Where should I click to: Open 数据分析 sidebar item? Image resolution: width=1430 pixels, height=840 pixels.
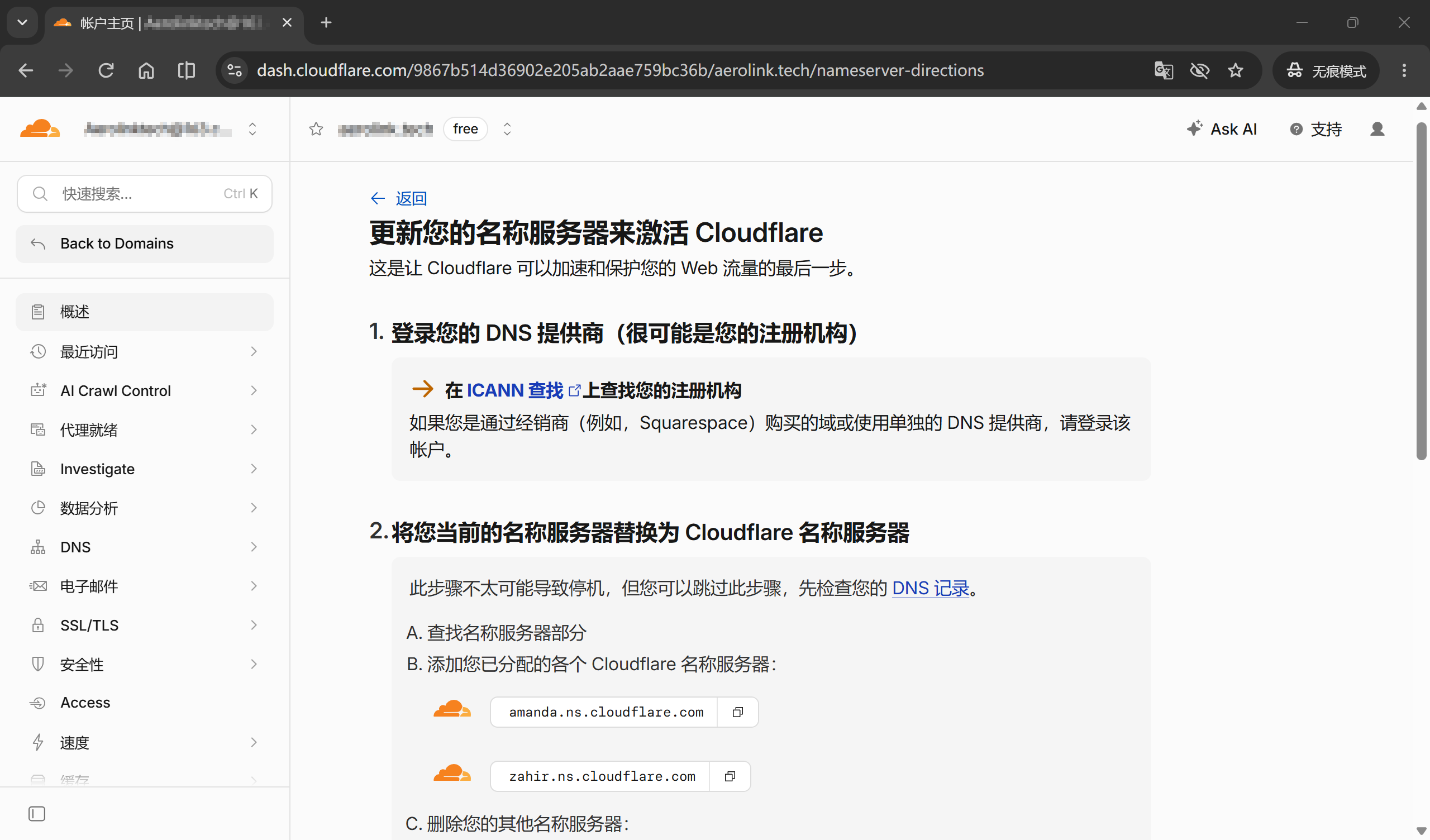[x=145, y=508]
